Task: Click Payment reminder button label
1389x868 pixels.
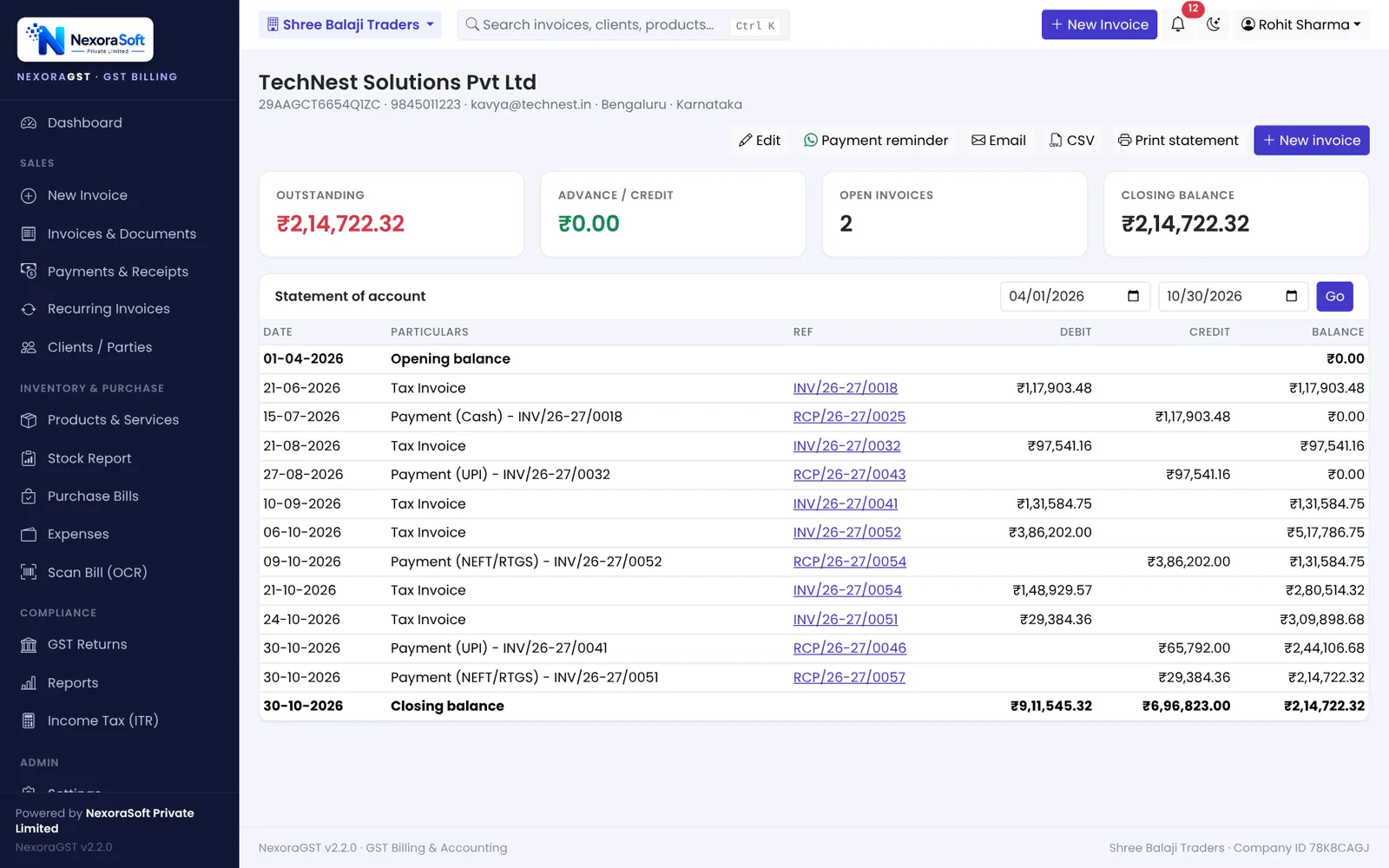Action: click(885, 141)
